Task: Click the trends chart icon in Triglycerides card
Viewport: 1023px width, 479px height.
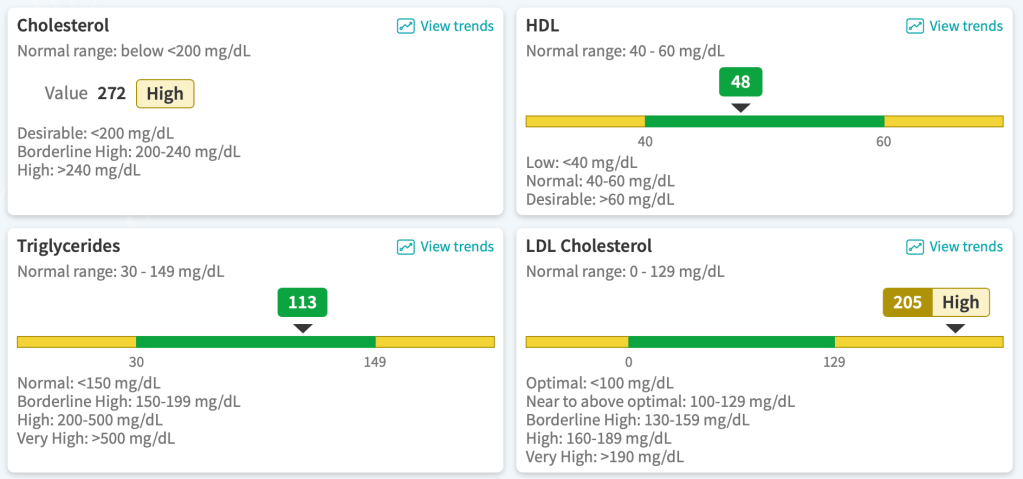Action: coord(406,246)
